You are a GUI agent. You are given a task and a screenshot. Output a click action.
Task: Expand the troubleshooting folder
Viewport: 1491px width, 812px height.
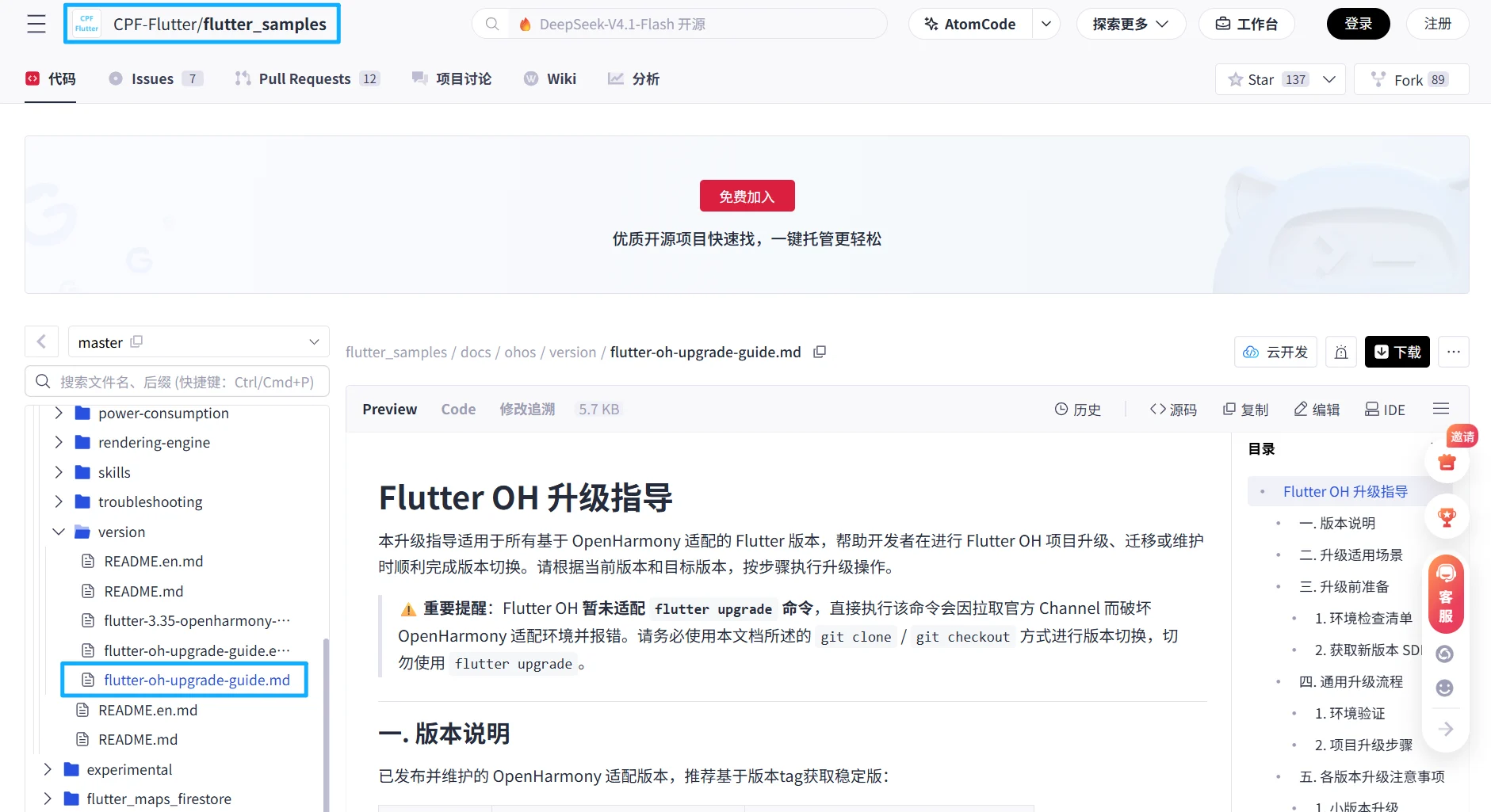tap(59, 501)
